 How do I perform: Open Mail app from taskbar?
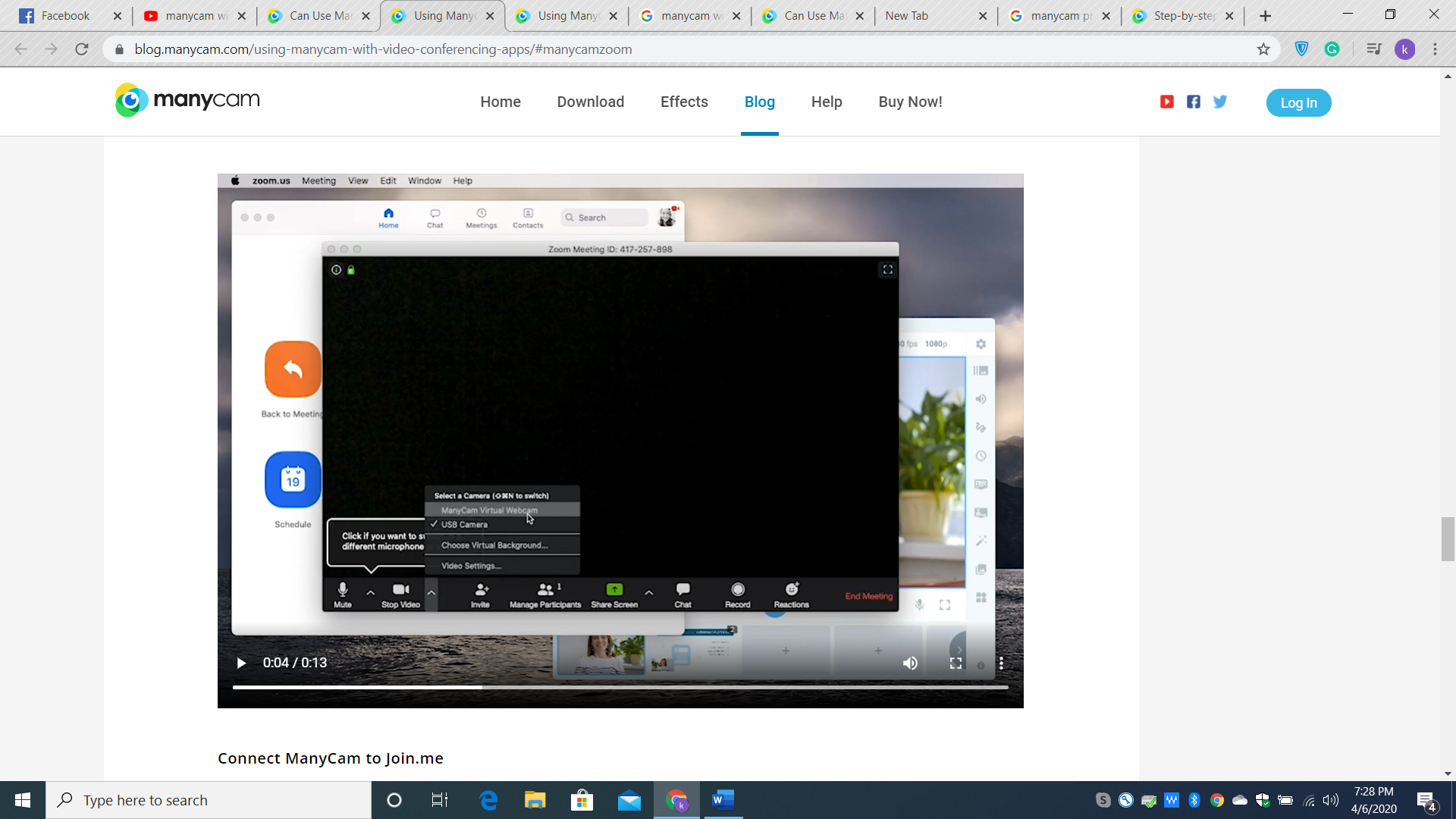[629, 800]
